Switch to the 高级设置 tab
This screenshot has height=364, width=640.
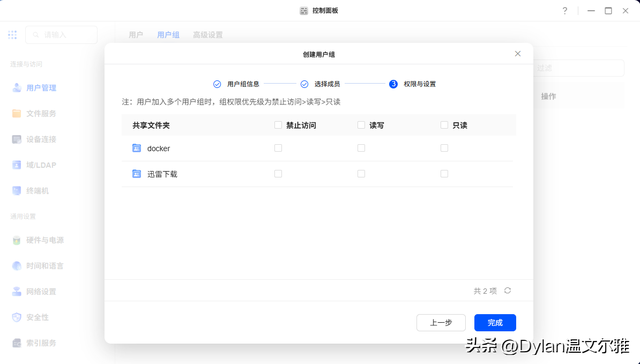pyautogui.click(x=208, y=35)
